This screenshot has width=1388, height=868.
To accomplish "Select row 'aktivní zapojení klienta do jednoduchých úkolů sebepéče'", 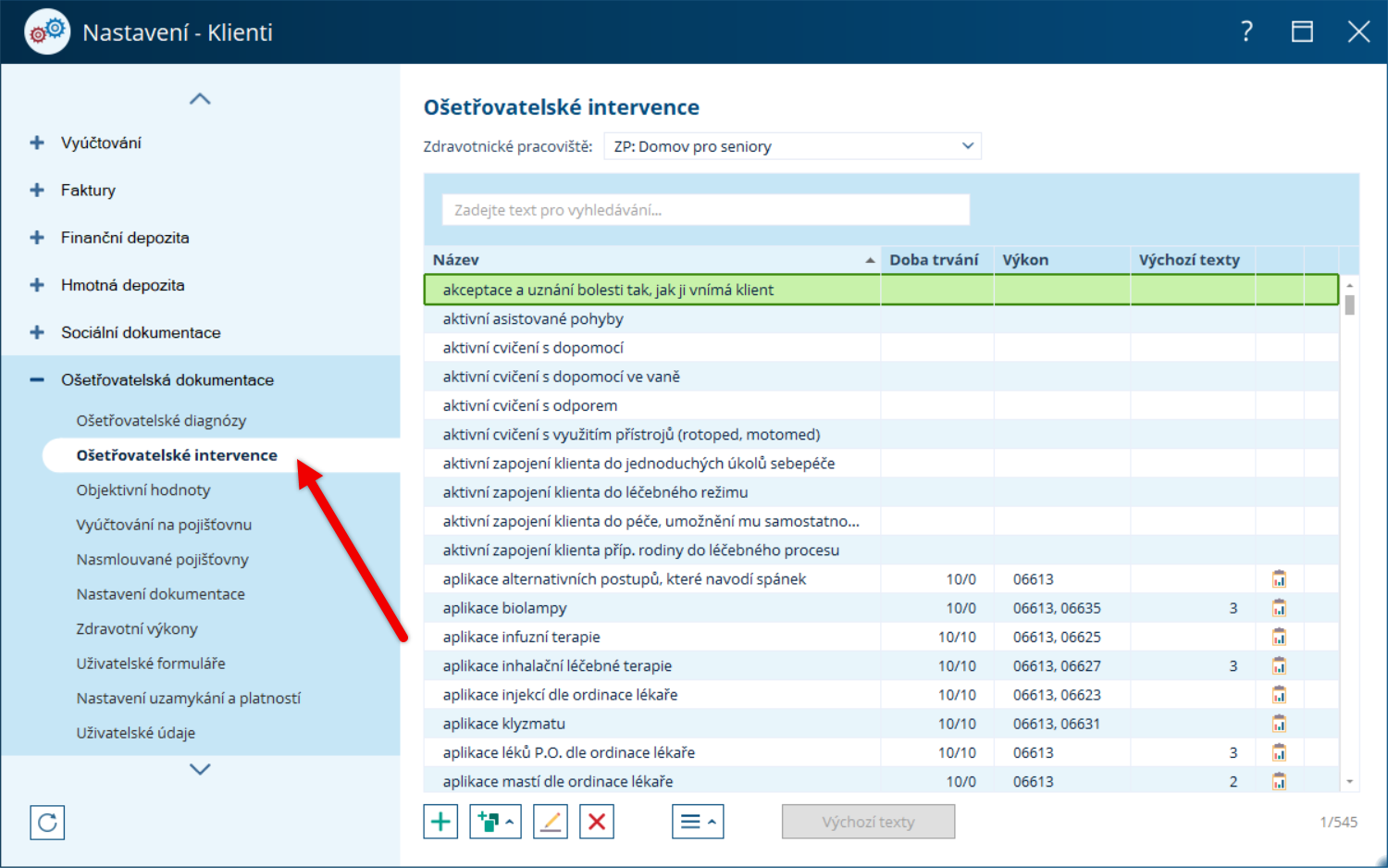I will 881,464.
